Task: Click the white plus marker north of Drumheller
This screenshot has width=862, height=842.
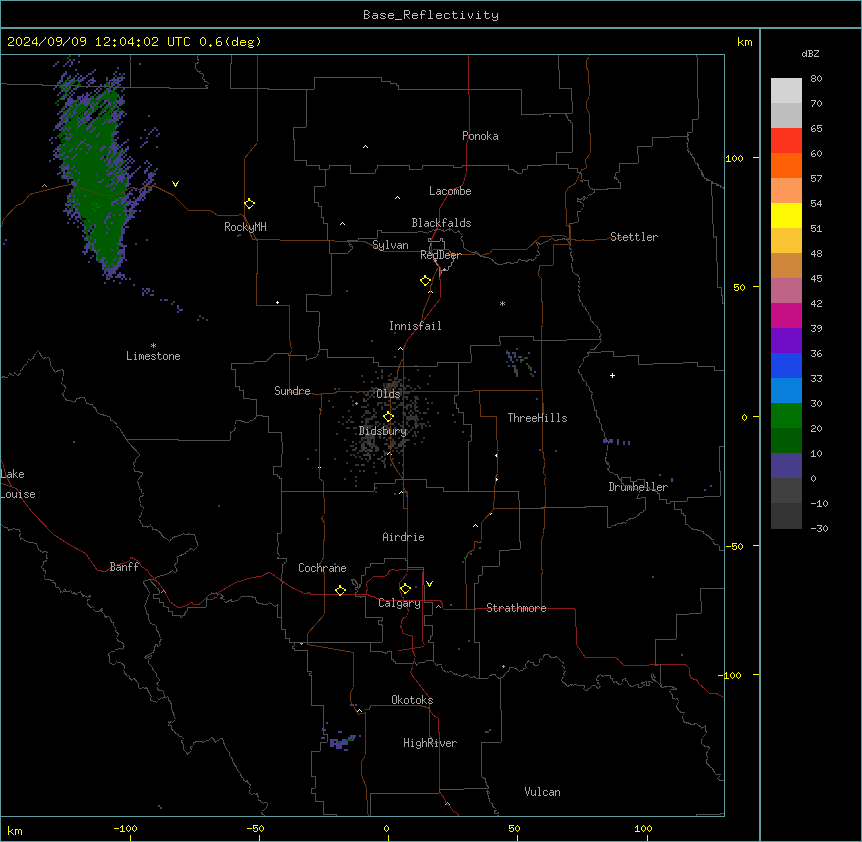Action: [x=612, y=375]
